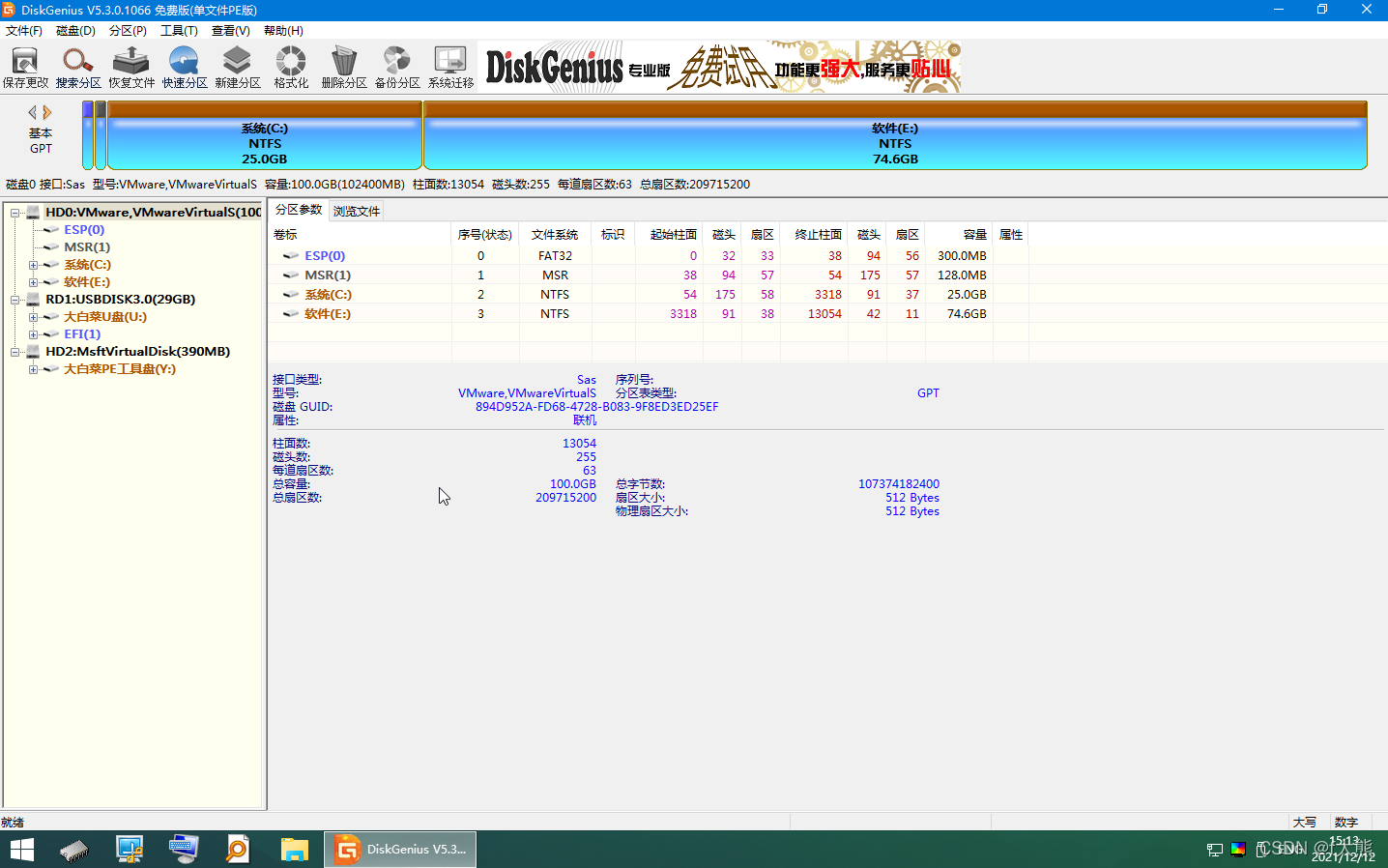The height and width of the screenshot is (868, 1388).
Task: Click the DiskGenius 专业版 banner
Action: [x=720, y=67]
